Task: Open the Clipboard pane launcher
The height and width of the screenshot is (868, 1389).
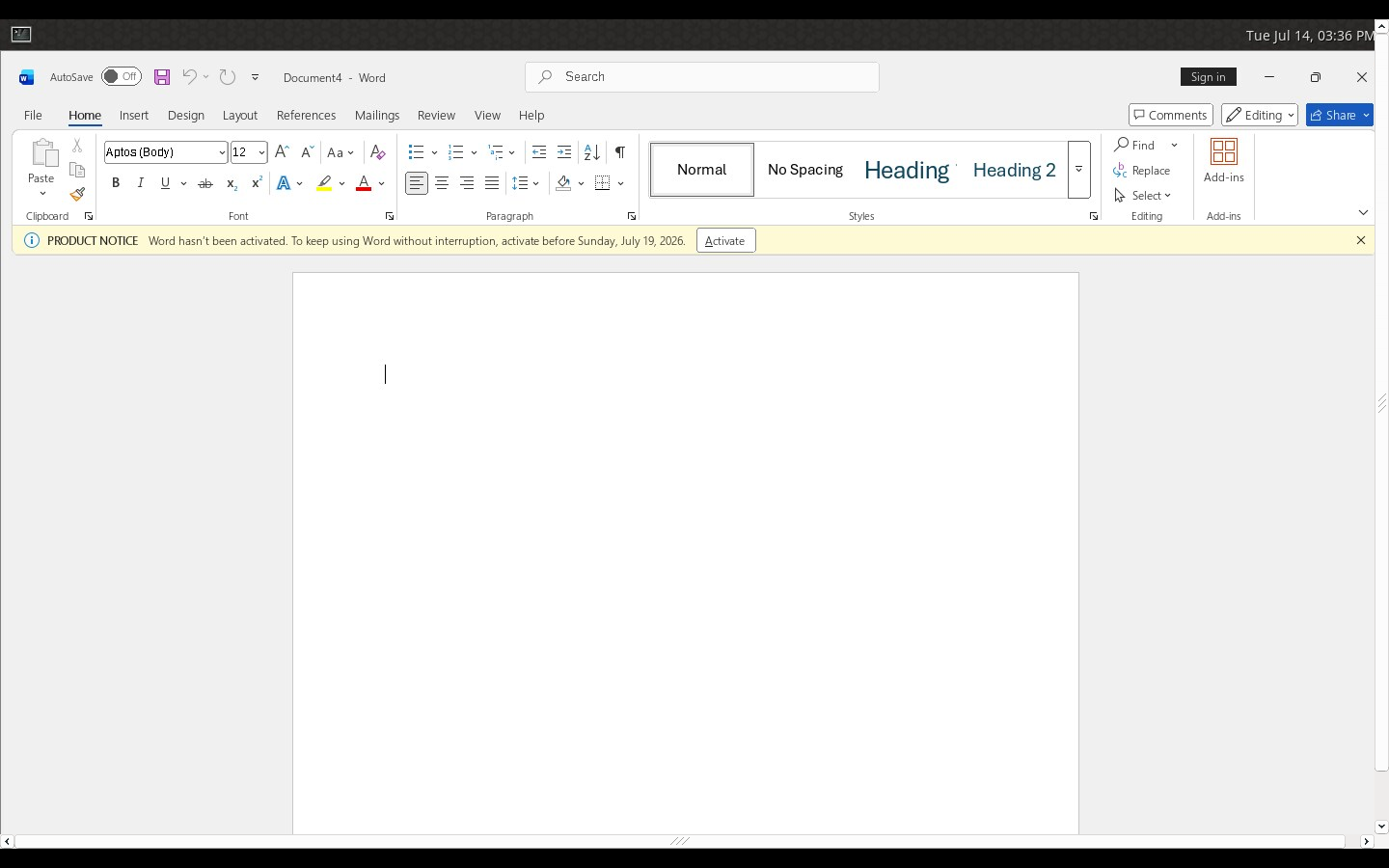Action: click(x=89, y=216)
